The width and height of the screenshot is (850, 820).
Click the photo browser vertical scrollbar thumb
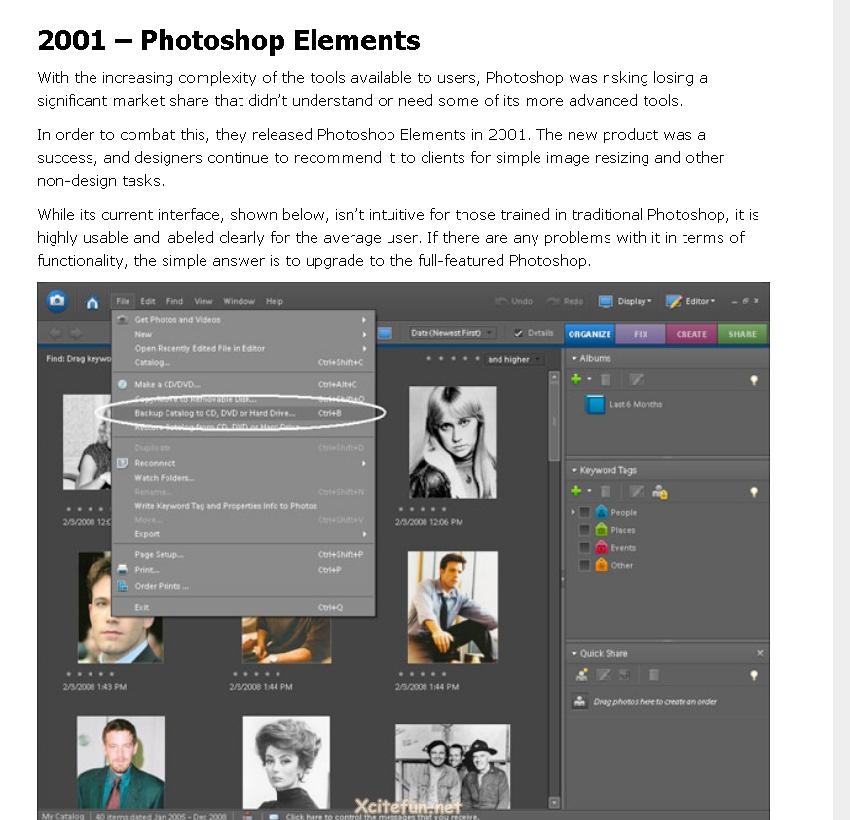(x=554, y=423)
